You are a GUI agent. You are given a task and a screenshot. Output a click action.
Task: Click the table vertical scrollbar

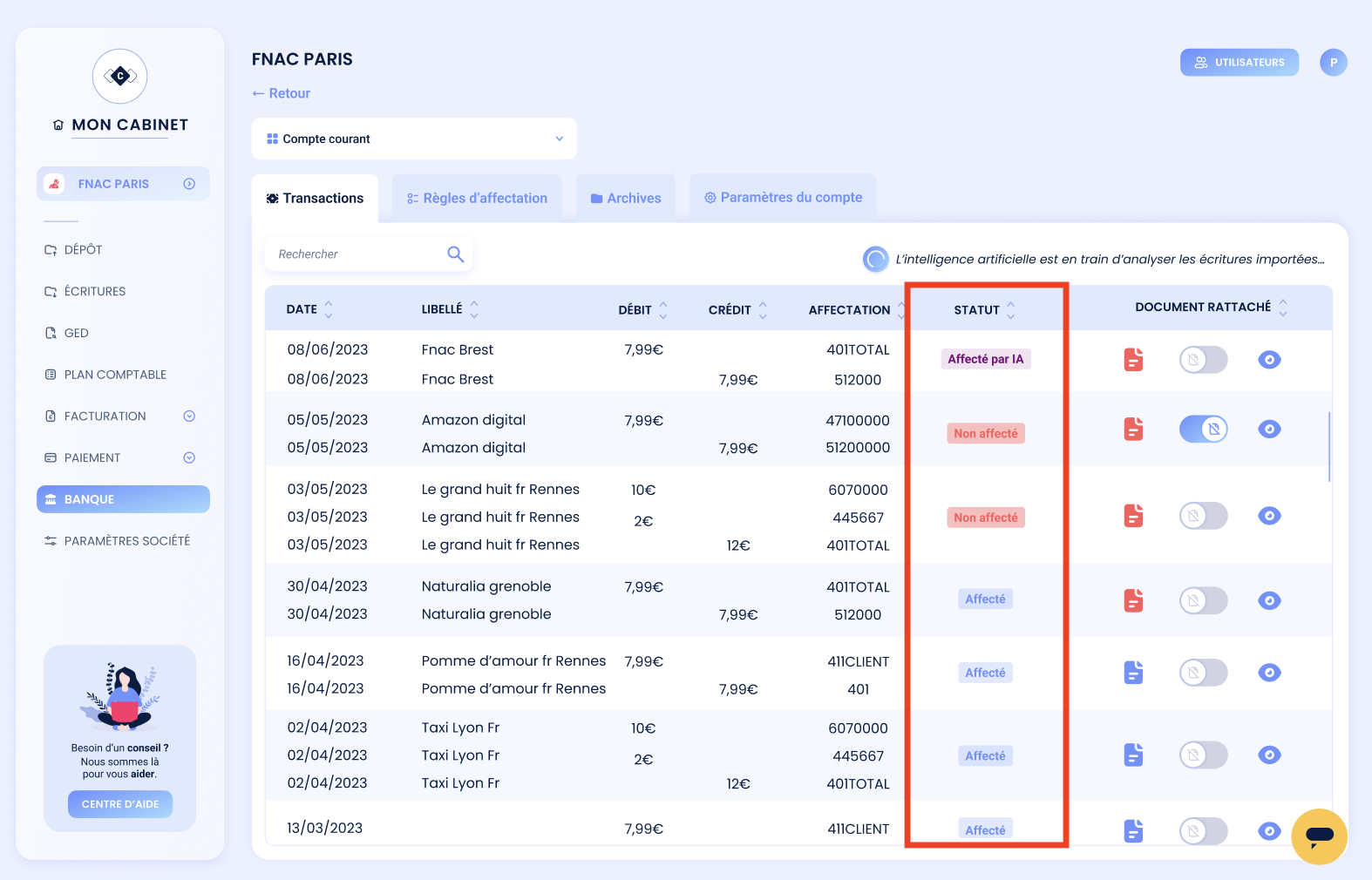[x=1329, y=446]
